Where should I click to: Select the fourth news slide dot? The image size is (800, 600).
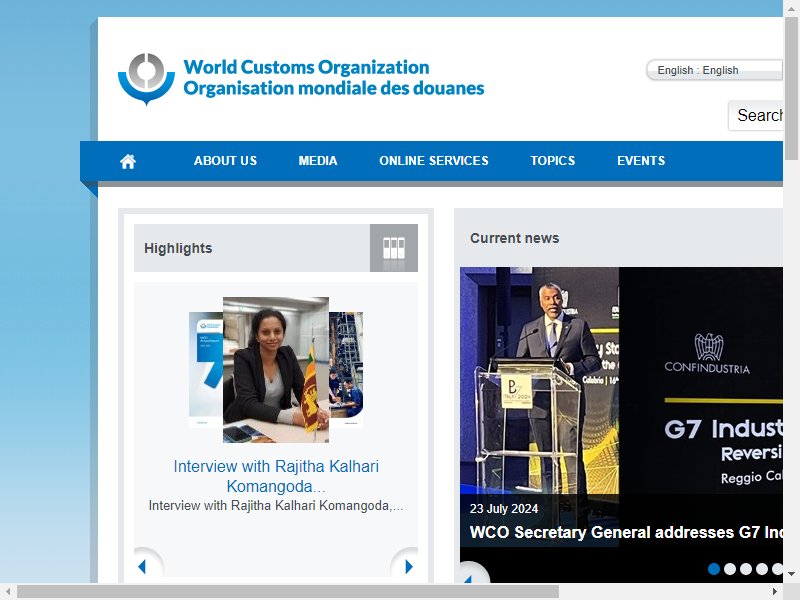coord(762,568)
